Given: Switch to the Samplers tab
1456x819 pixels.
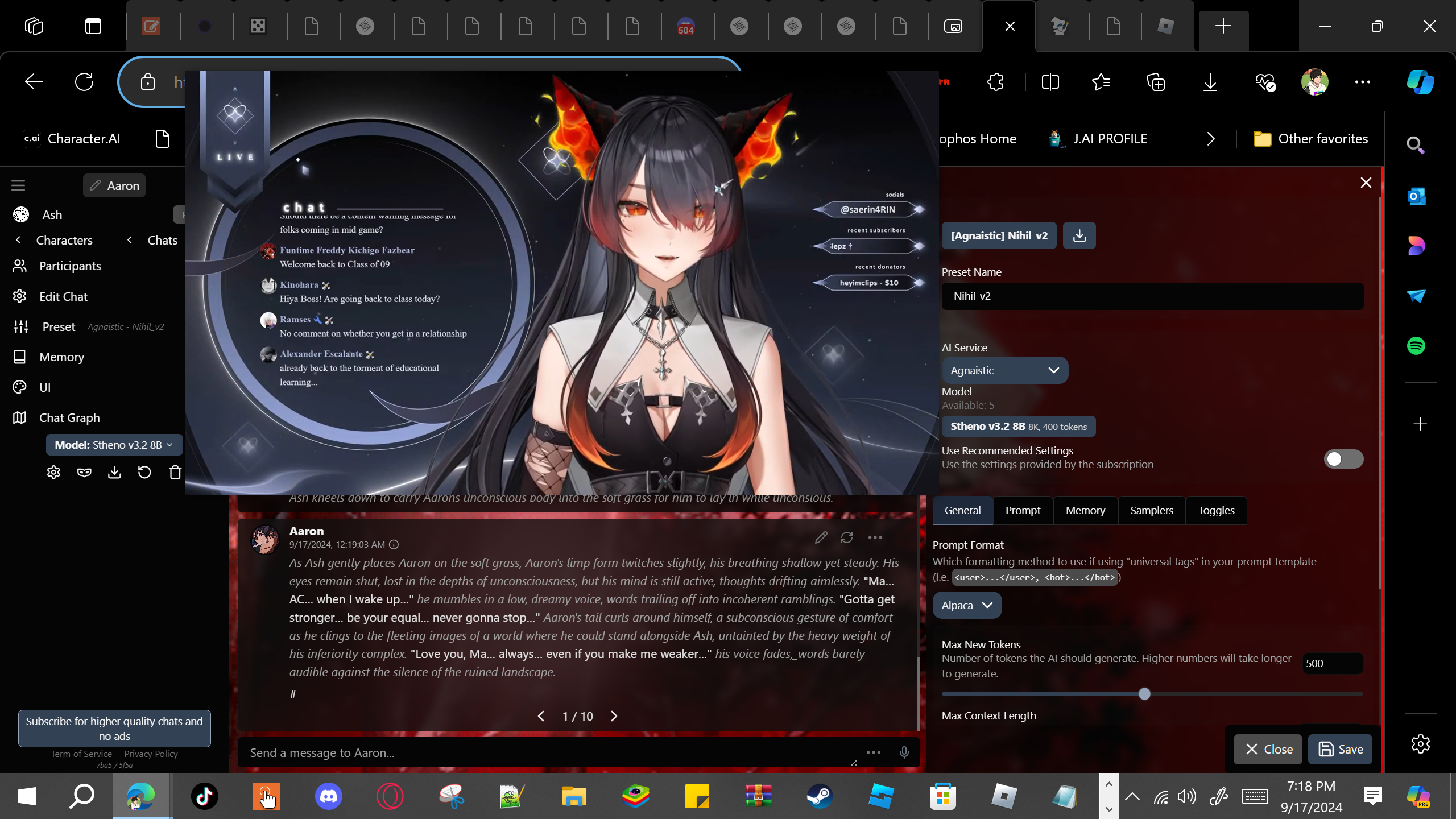Looking at the screenshot, I should tap(1151, 510).
